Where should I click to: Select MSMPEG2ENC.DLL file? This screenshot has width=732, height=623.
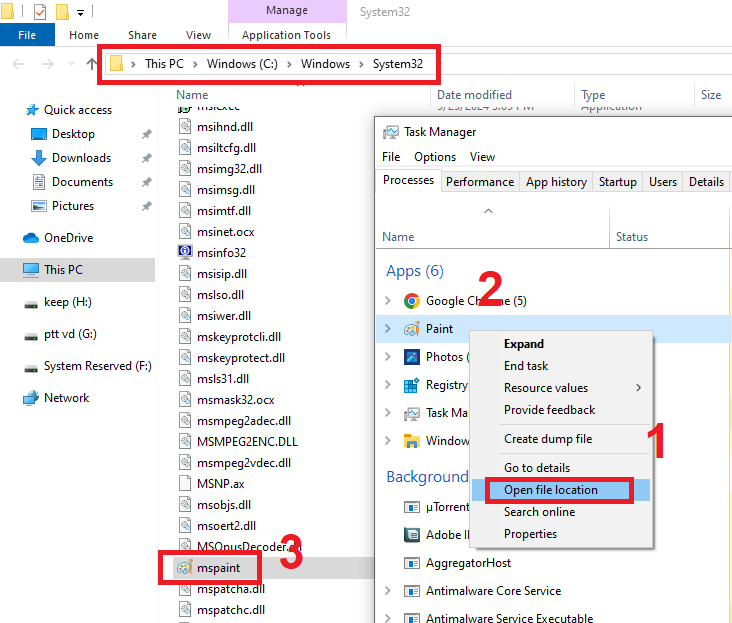247,441
